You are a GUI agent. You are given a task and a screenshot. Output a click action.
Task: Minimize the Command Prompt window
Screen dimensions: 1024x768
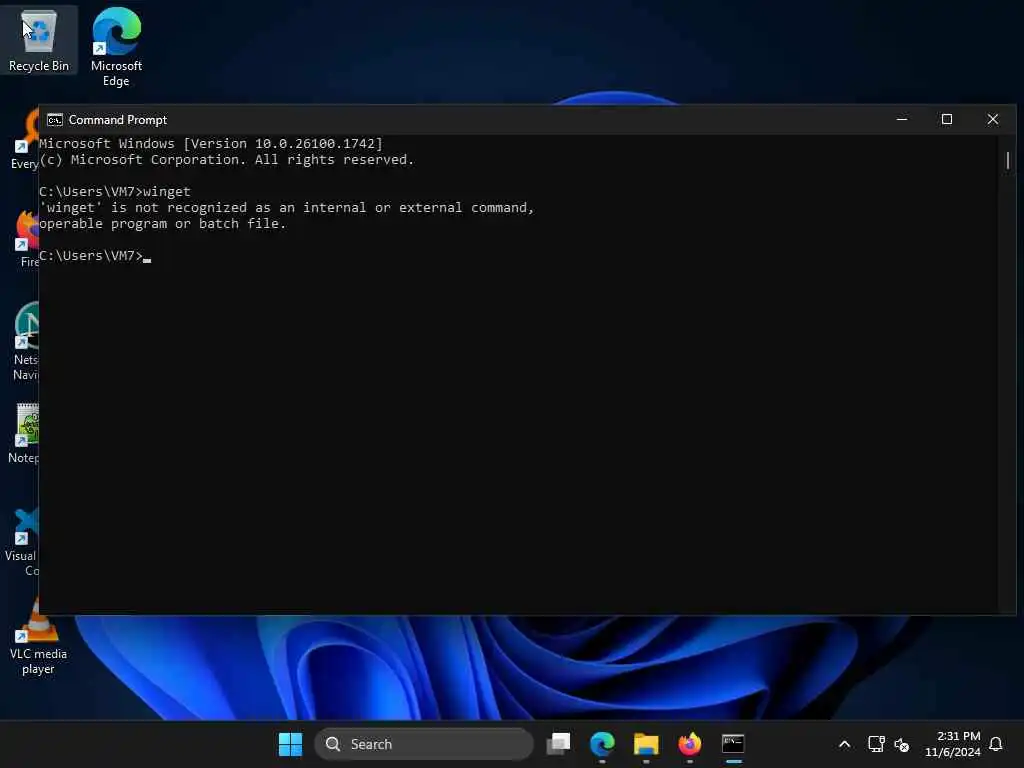pos(902,120)
